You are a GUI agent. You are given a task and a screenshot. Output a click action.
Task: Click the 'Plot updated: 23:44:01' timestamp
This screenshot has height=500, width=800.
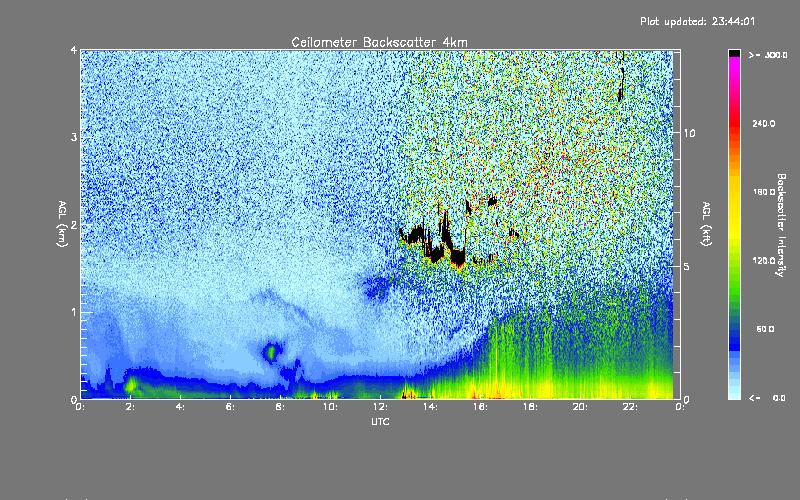697,21
